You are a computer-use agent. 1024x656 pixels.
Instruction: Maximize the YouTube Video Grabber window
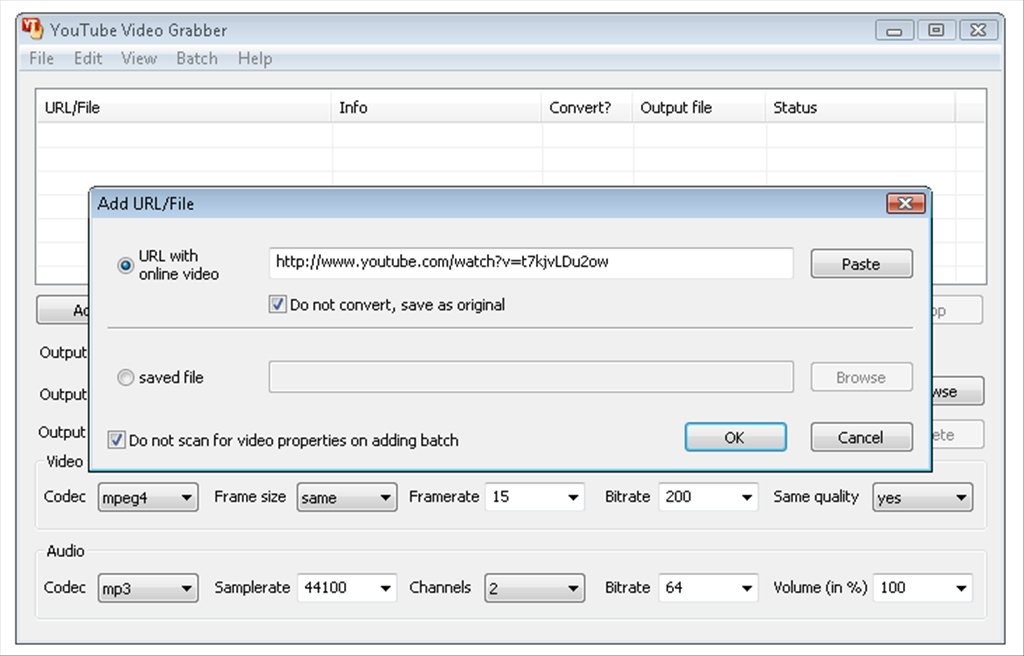[x=936, y=30]
